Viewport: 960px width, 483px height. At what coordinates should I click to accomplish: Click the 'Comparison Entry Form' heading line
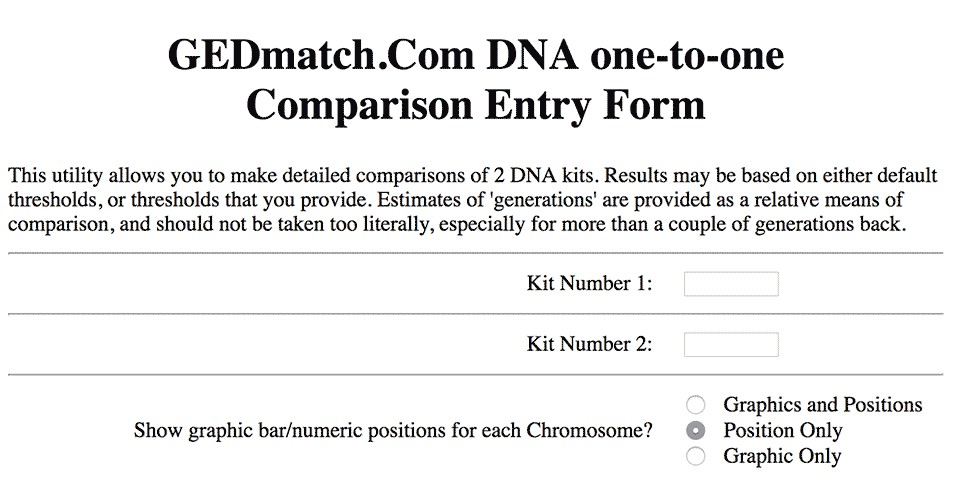click(x=476, y=105)
